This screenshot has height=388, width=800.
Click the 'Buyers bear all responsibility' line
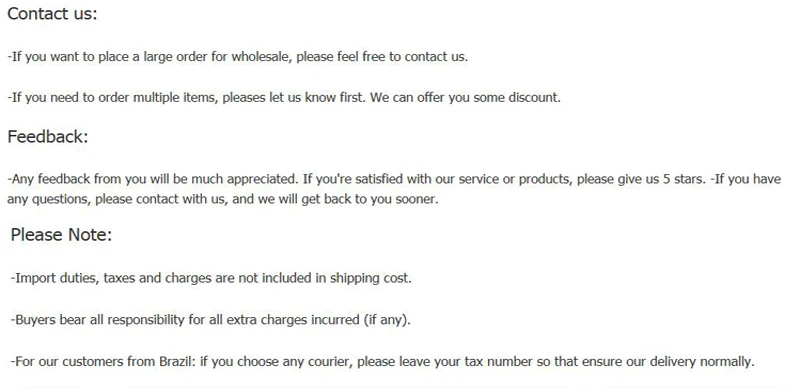click(x=210, y=320)
